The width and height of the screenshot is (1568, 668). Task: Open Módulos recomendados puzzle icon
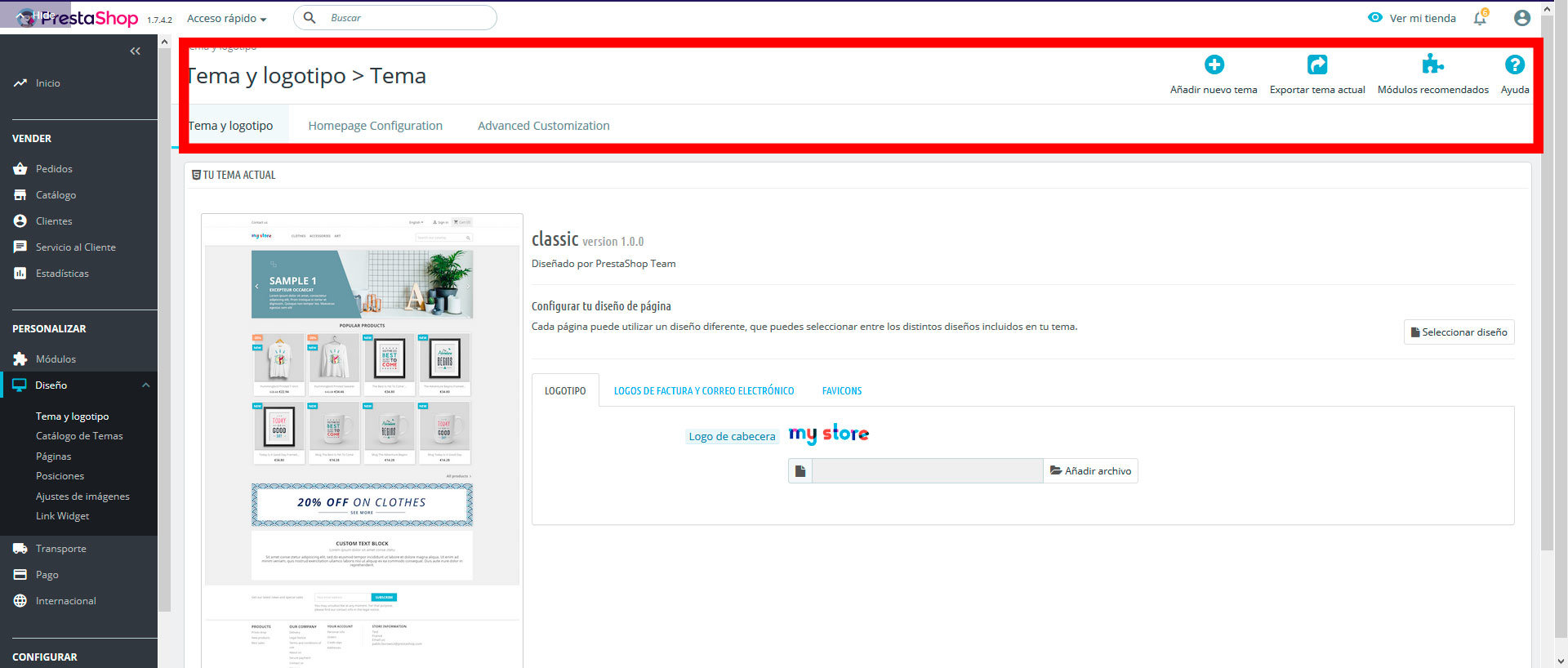pyautogui.click(x=1432, y=65)
